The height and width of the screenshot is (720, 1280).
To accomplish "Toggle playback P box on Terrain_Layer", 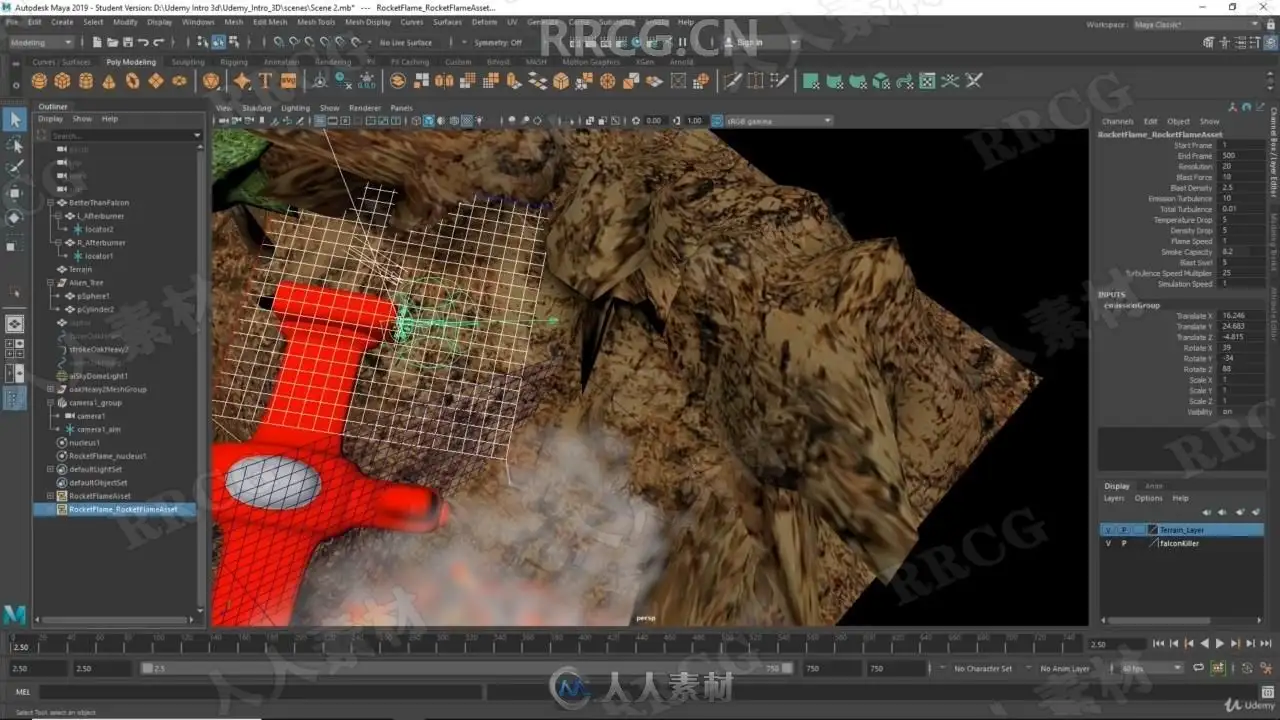I will click(1124, 530).
